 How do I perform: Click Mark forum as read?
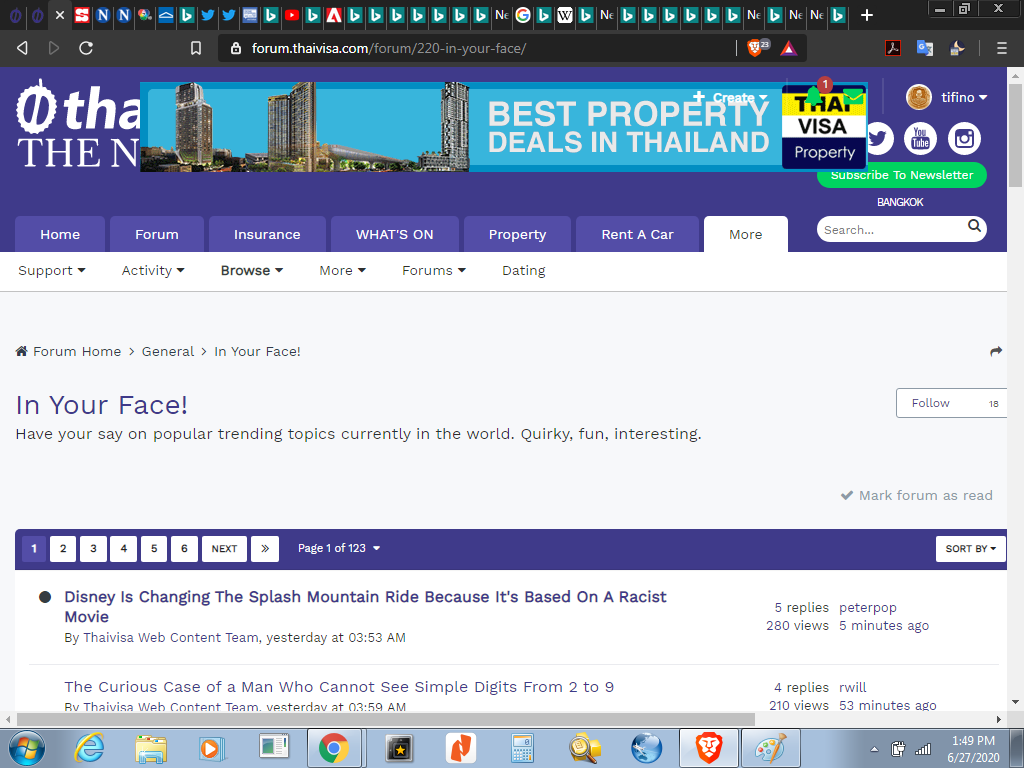point(917,495)
